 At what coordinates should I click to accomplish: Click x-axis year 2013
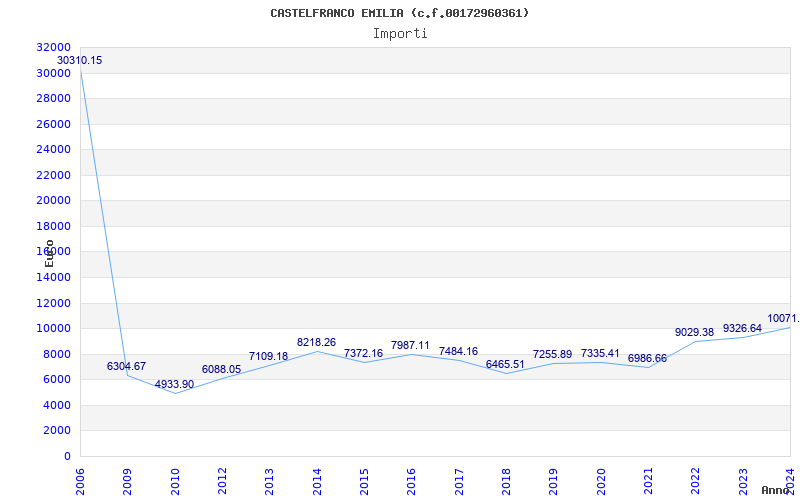[x=269, y=481]
